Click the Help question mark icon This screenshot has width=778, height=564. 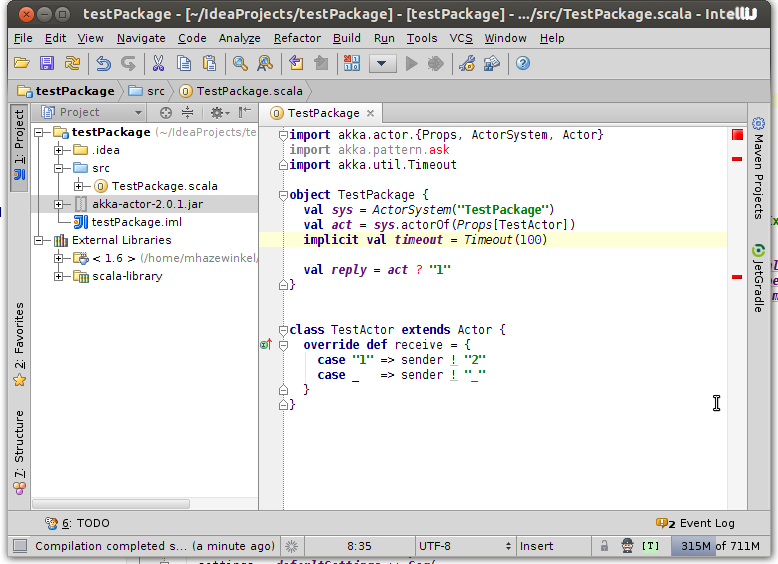pyautogui.click(x=522, y=63)
